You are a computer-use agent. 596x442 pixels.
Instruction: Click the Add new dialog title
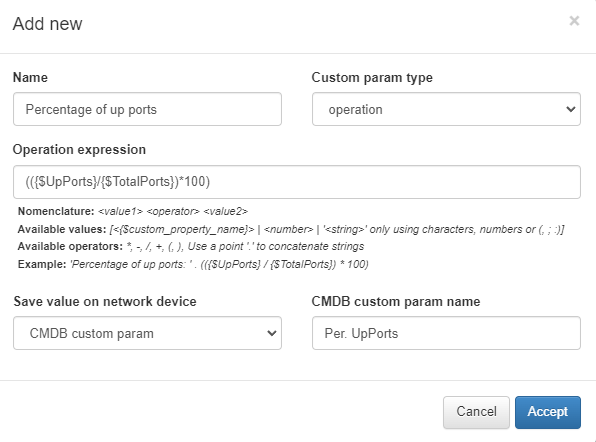point(48,24)
